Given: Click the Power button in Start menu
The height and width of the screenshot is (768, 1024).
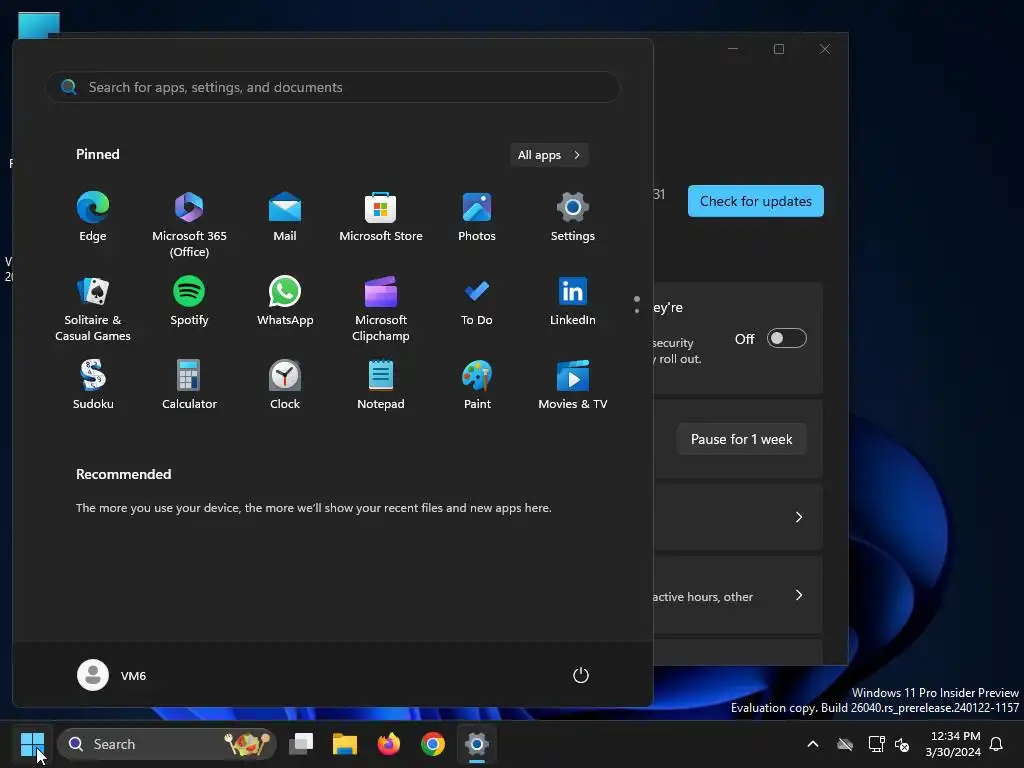Looking at the screenshot, I should coord(581,675).
